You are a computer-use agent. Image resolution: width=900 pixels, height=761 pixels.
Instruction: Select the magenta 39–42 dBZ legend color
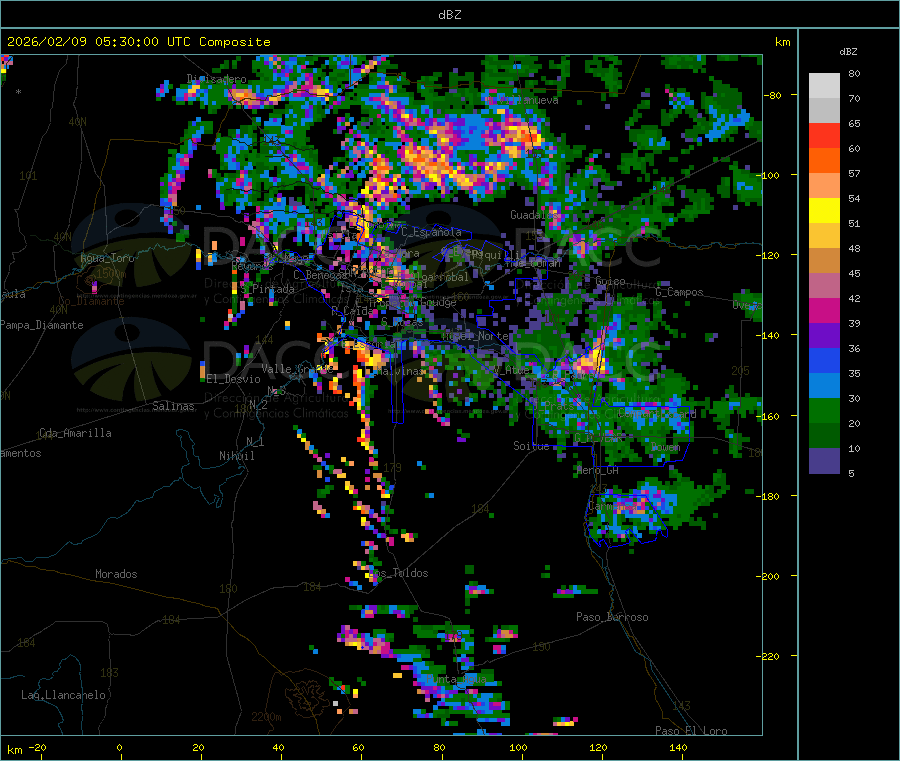824,310
